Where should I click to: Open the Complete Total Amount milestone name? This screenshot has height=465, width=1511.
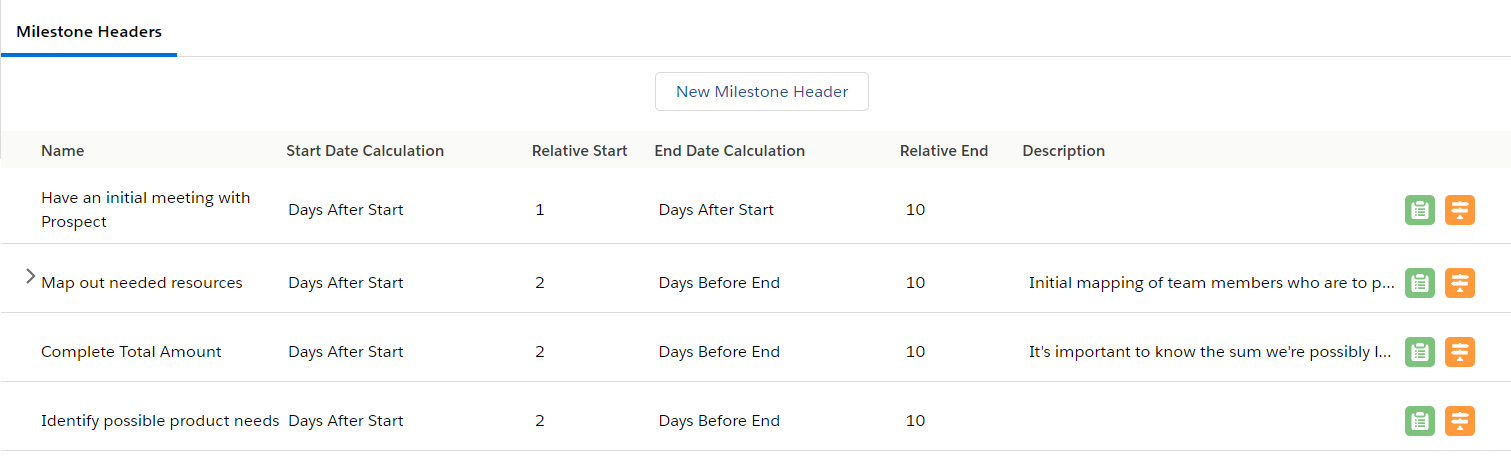tap(131, 352)
